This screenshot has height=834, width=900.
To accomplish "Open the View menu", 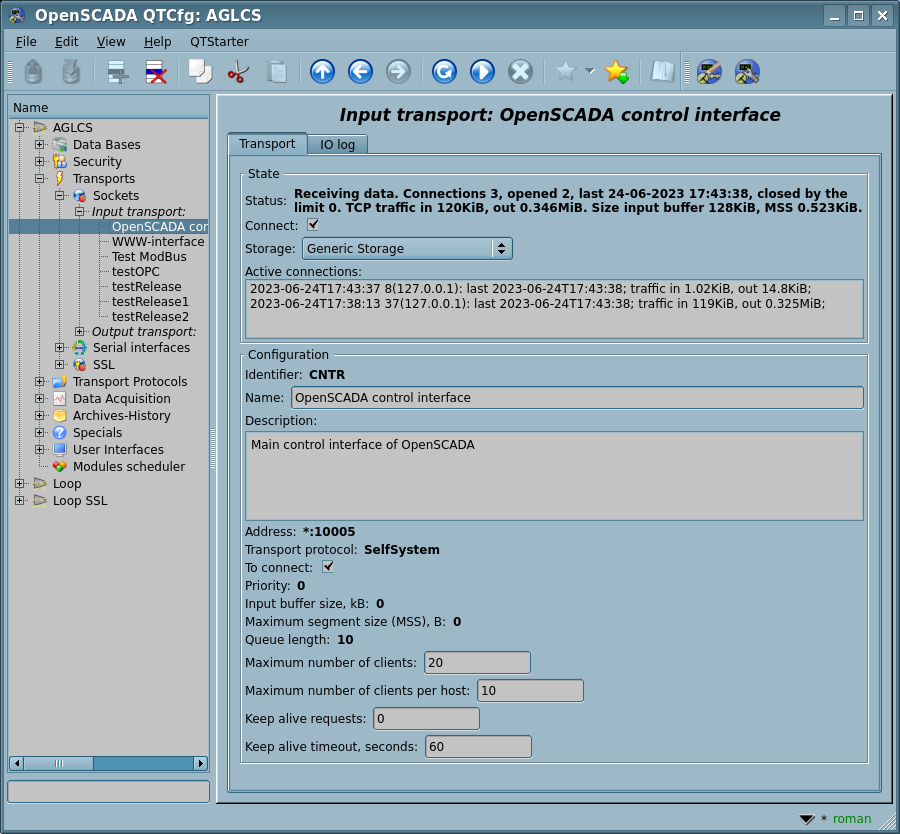I will tap(111, 42).
